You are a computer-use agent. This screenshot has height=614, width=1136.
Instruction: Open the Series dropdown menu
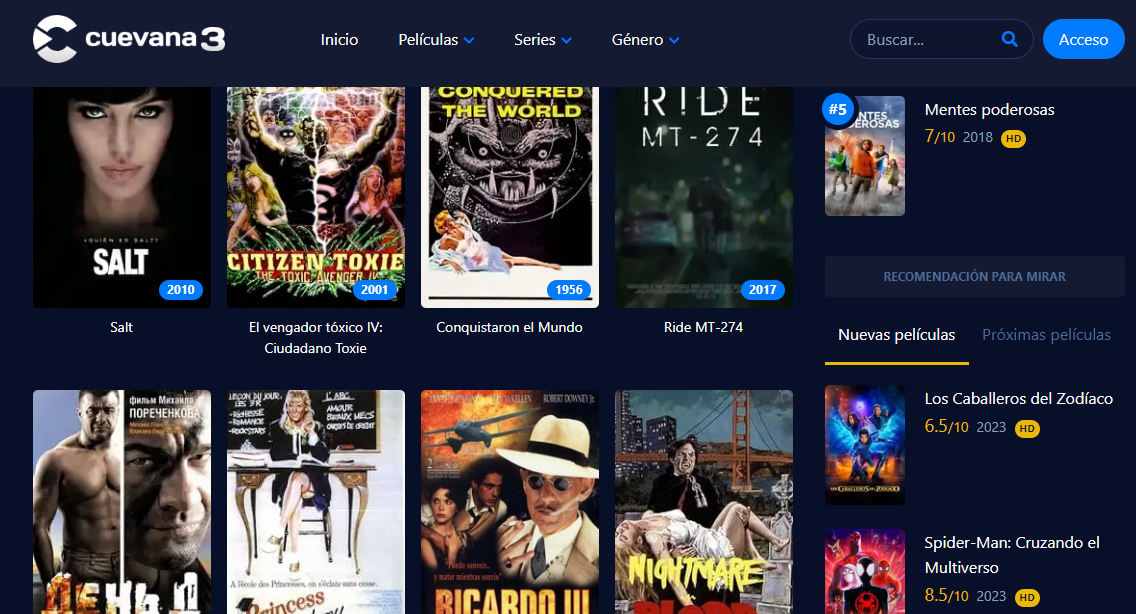pos(542,40)
